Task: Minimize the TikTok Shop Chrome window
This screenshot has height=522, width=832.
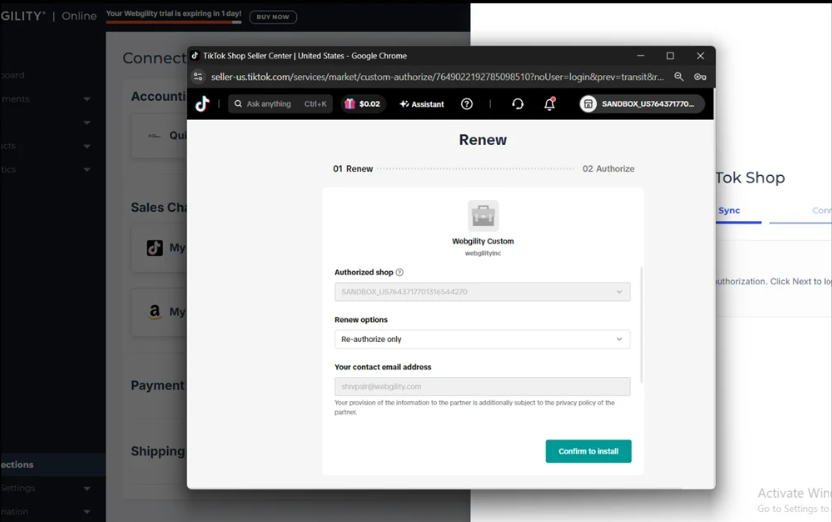Action: pos(640,56)
